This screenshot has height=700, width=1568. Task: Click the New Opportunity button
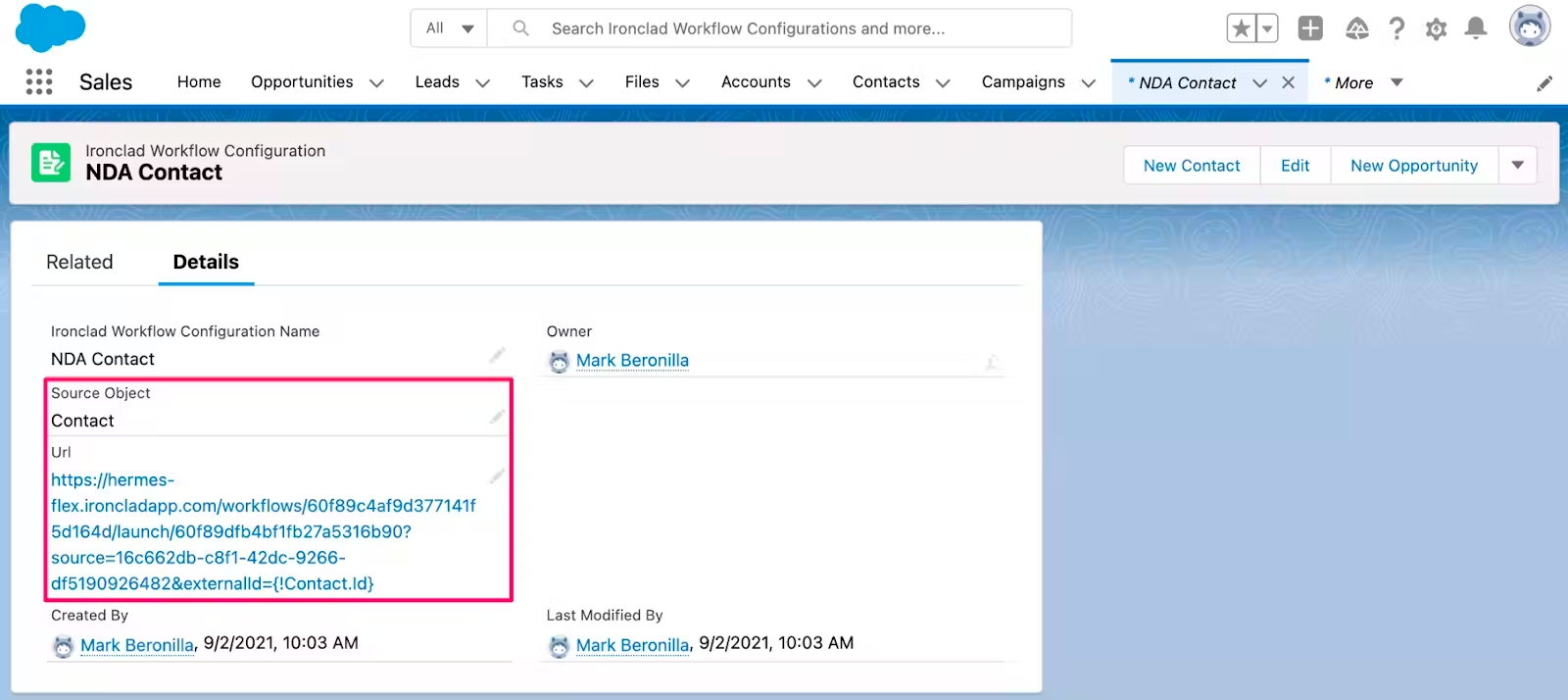1414,166
